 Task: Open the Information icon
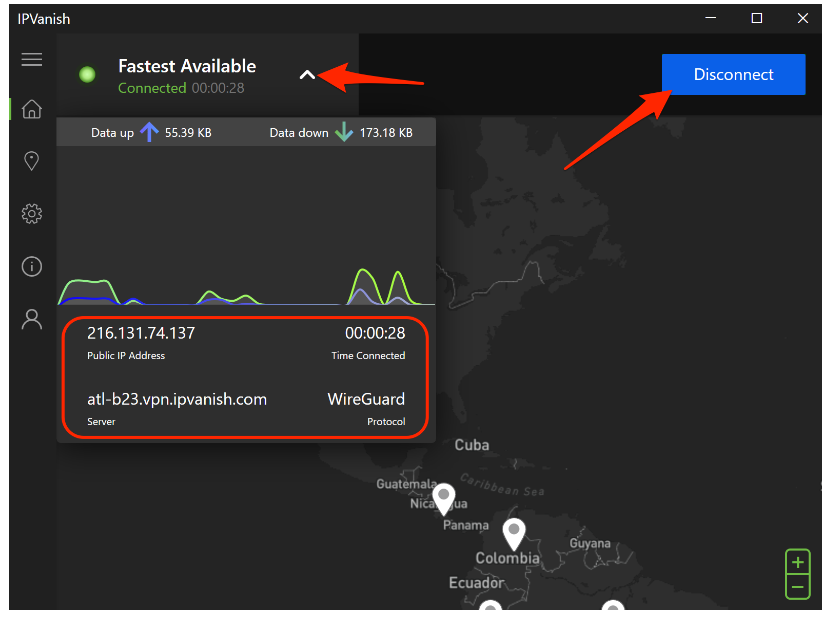coord(32,266)
